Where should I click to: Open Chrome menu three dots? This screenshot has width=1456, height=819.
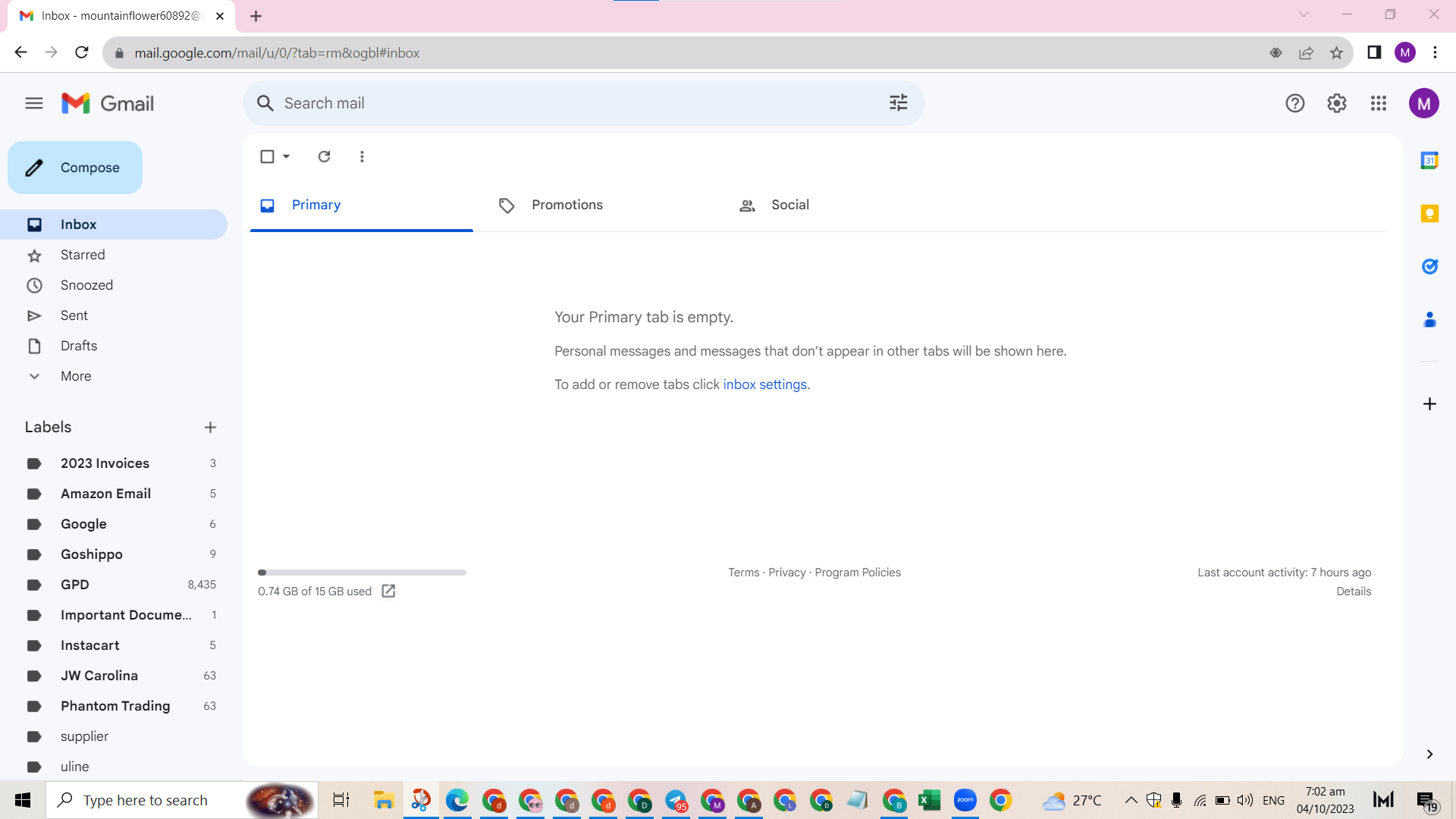coord(1435,52)
